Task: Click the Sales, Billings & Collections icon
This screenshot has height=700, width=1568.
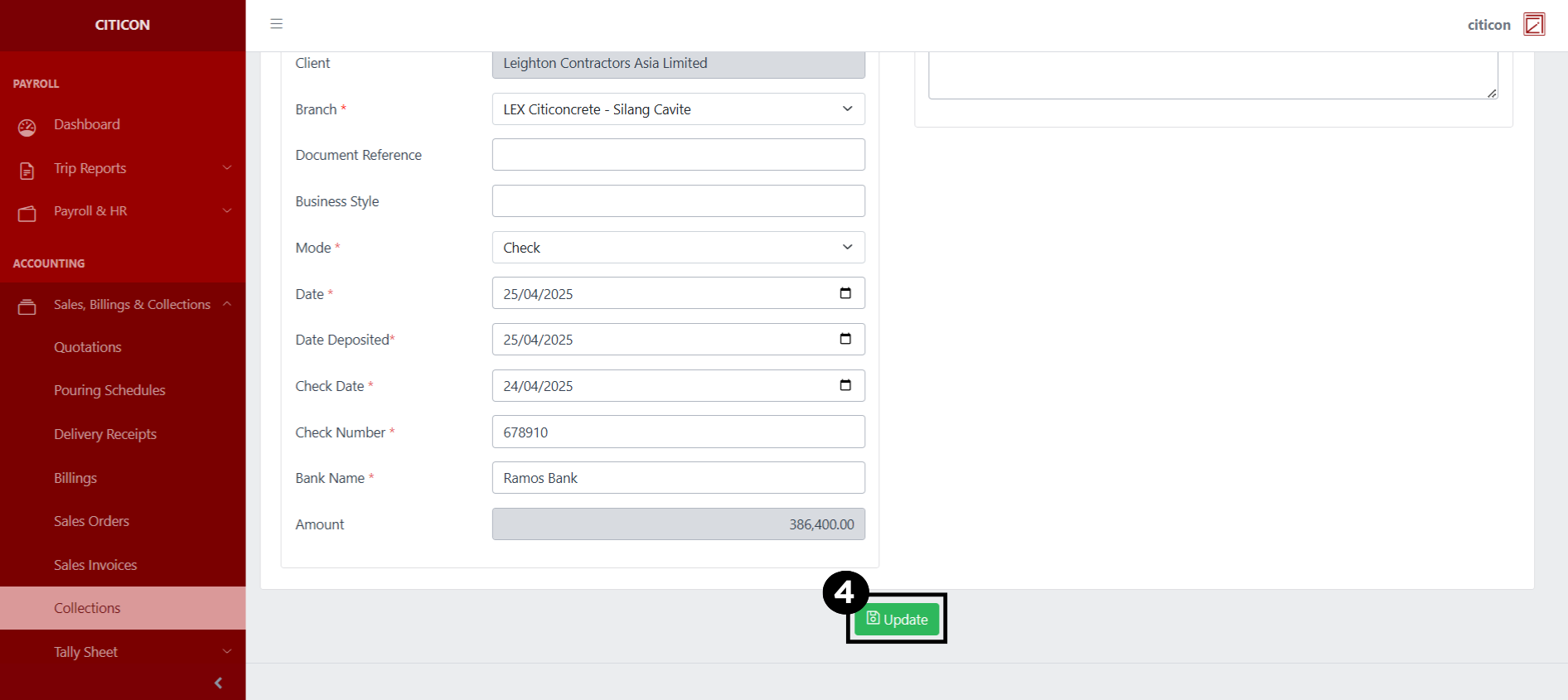Action: pos(27,307)
